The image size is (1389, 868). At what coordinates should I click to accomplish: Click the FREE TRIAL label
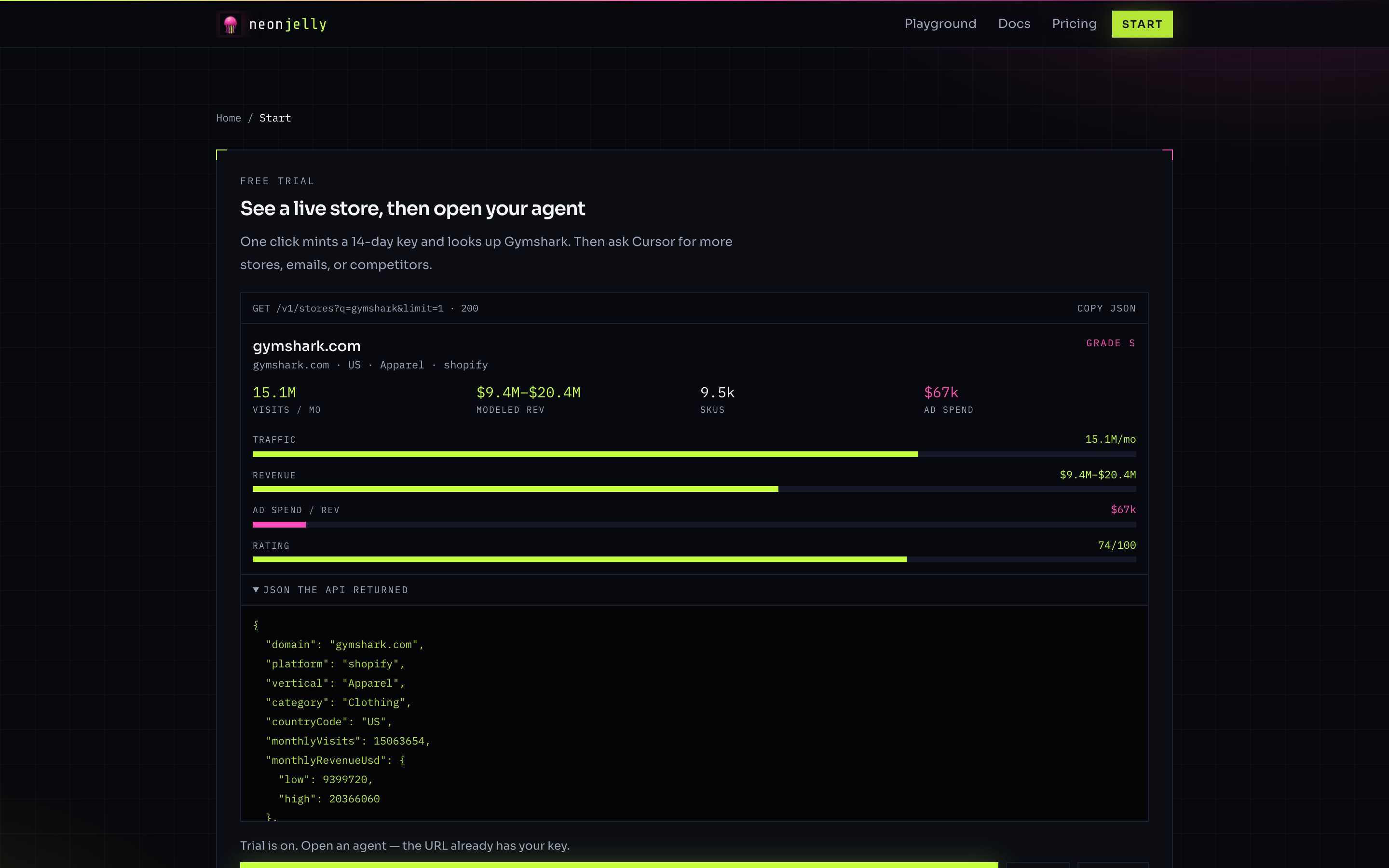point(277,181)
